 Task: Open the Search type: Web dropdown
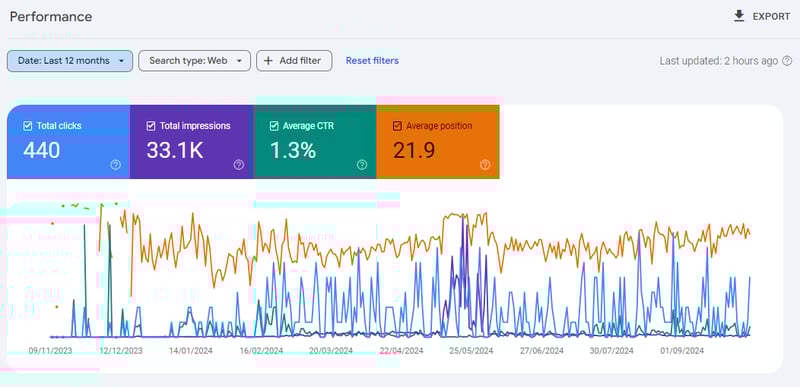pos(194,61)
